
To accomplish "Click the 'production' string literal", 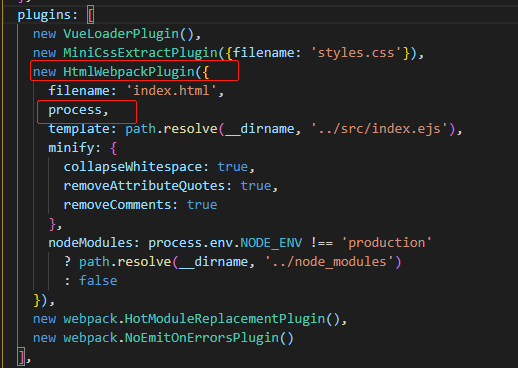I will [387, 243].
